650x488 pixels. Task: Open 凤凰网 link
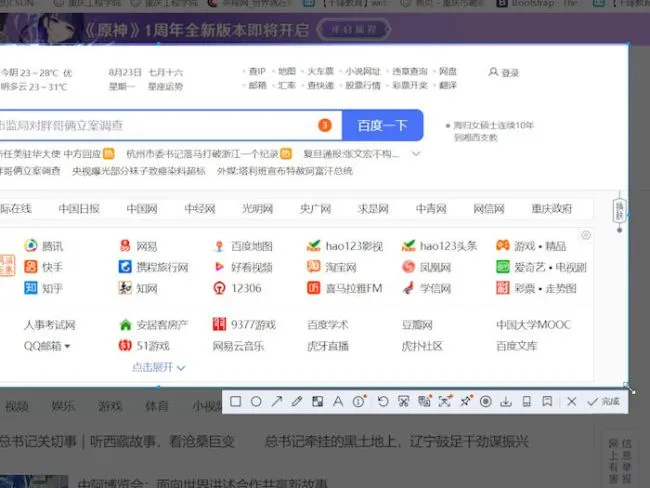[x=435, y=267]
